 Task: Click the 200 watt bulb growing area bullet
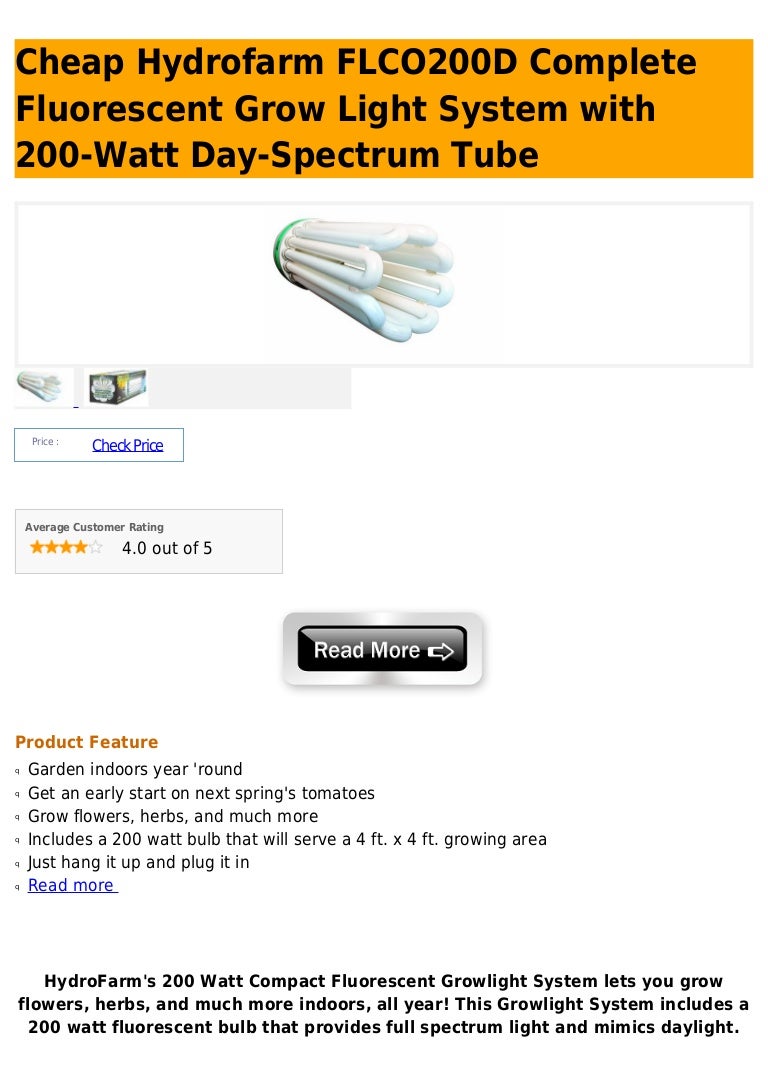[x=287, y=840]
